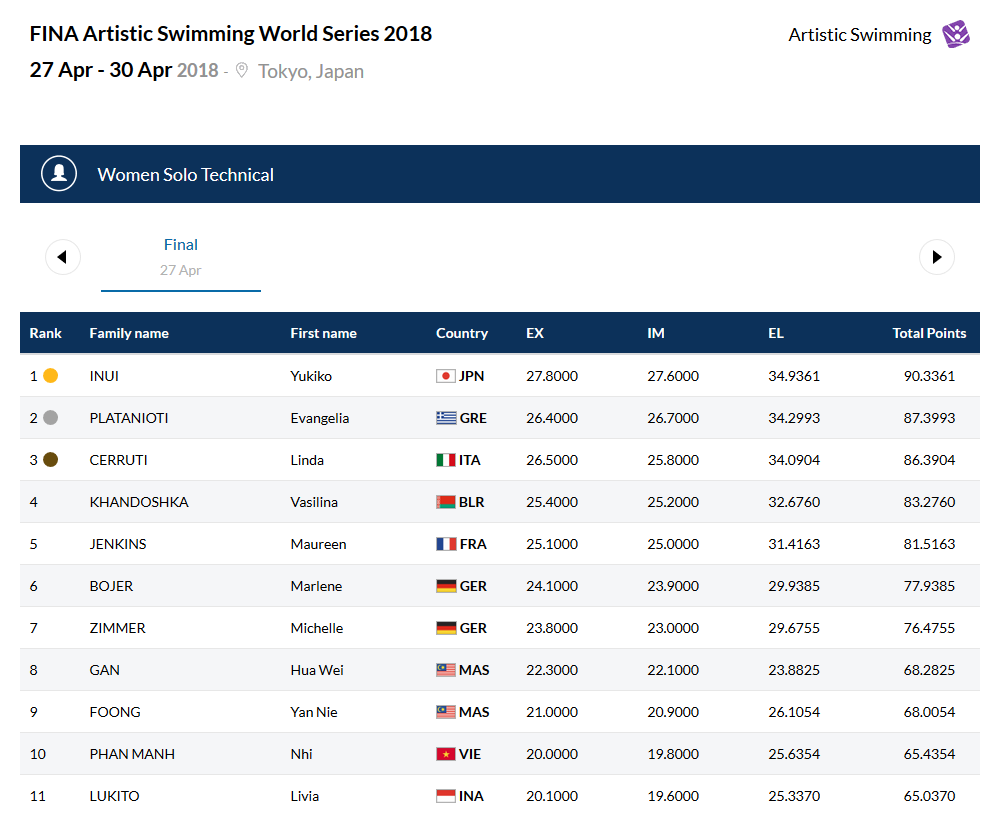This screenshot has width=1004, height=834.
Task: Click the Country column header
Action: pos(462,333)
